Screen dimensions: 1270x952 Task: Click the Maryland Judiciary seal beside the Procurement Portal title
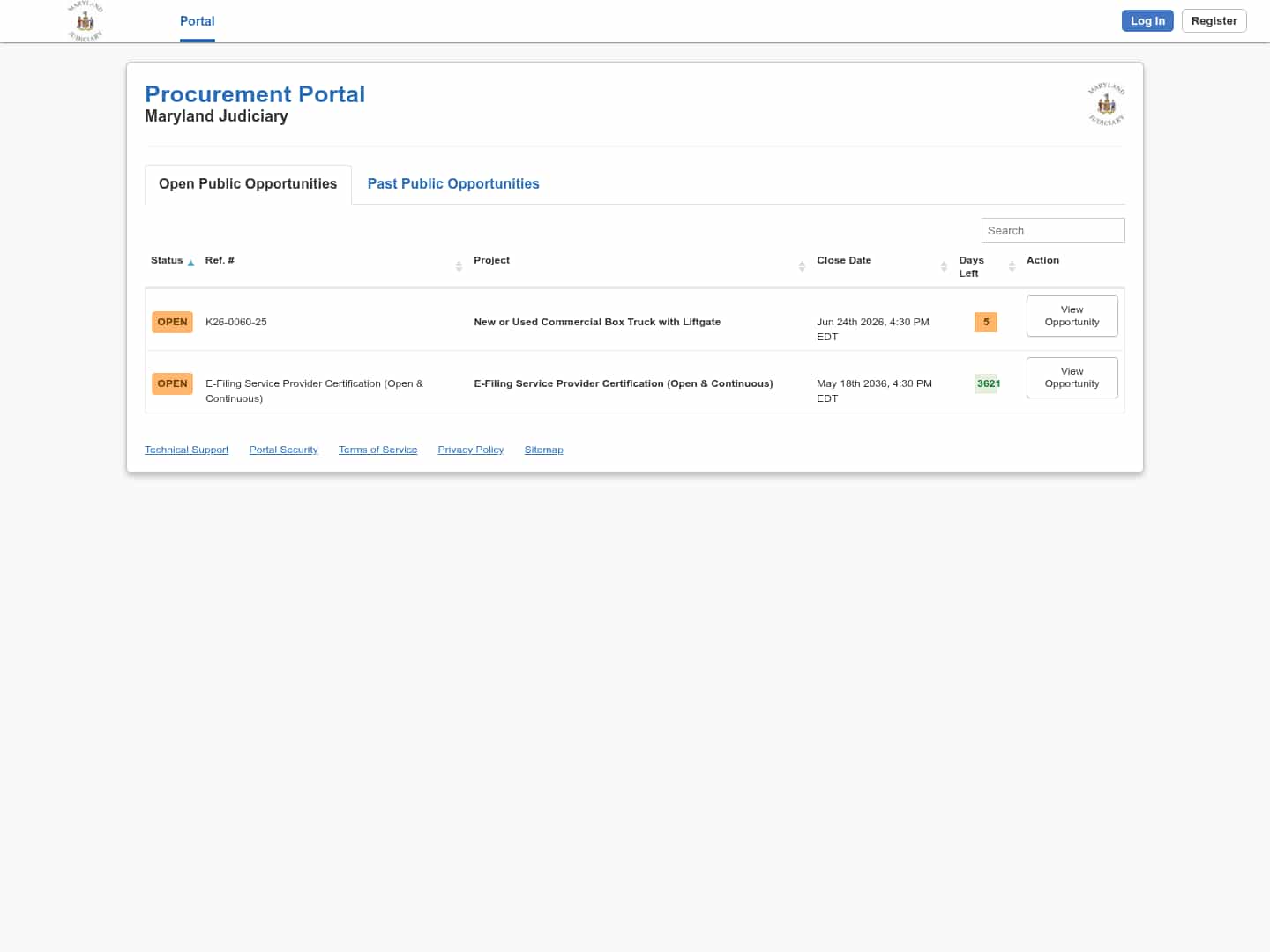(1106, 104)
